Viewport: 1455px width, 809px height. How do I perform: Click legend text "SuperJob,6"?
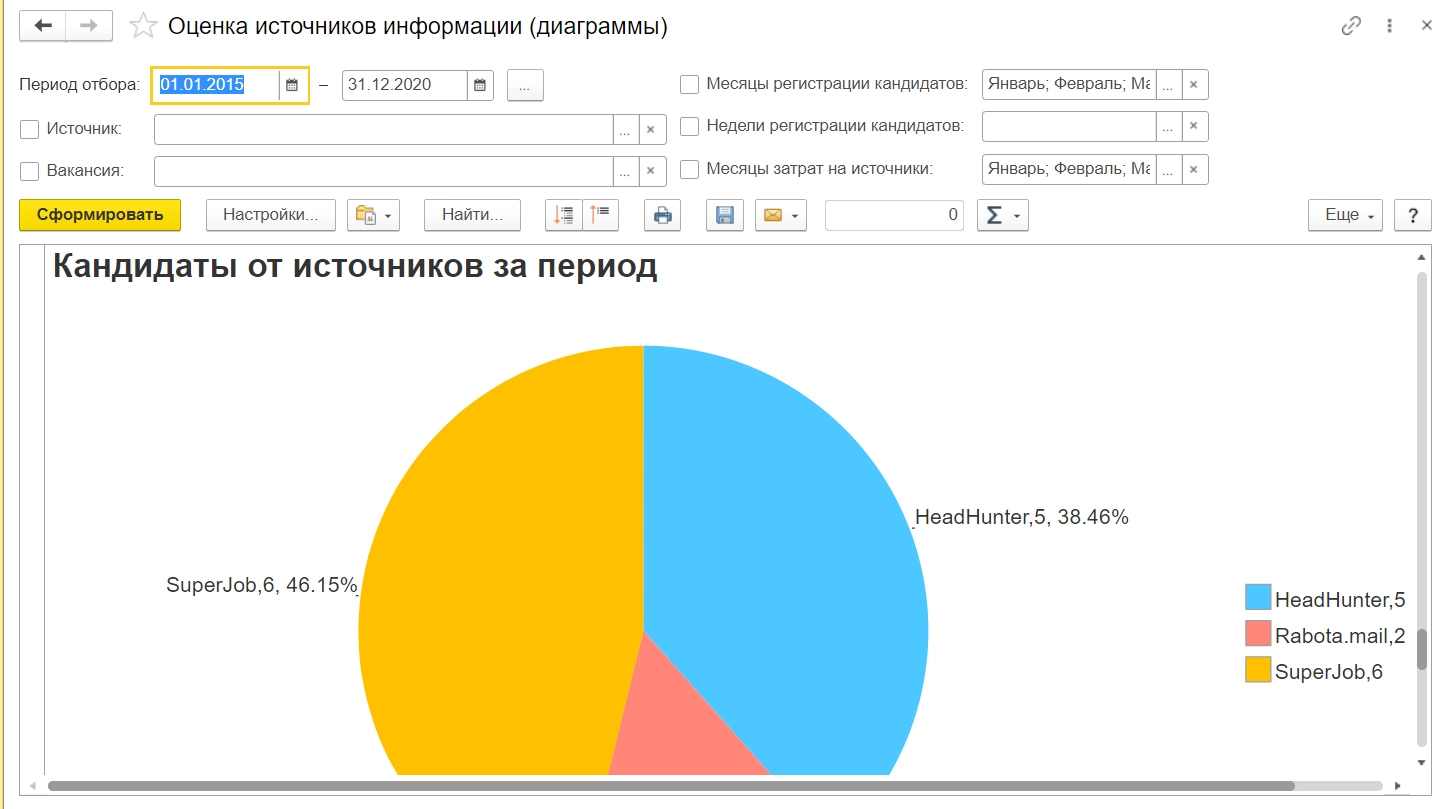(1329, 671)
